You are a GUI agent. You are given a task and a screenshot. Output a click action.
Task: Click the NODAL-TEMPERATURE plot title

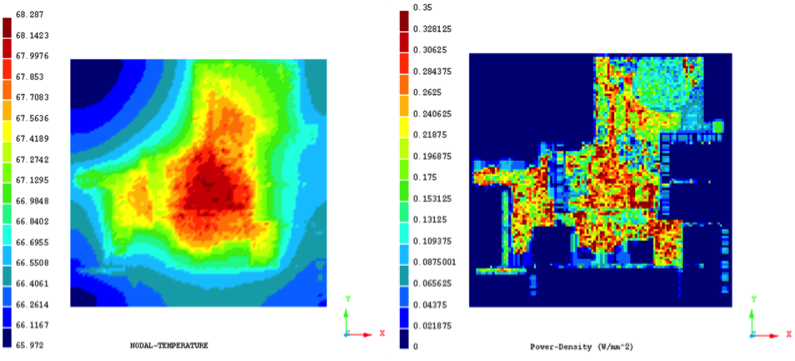point(169,346)
